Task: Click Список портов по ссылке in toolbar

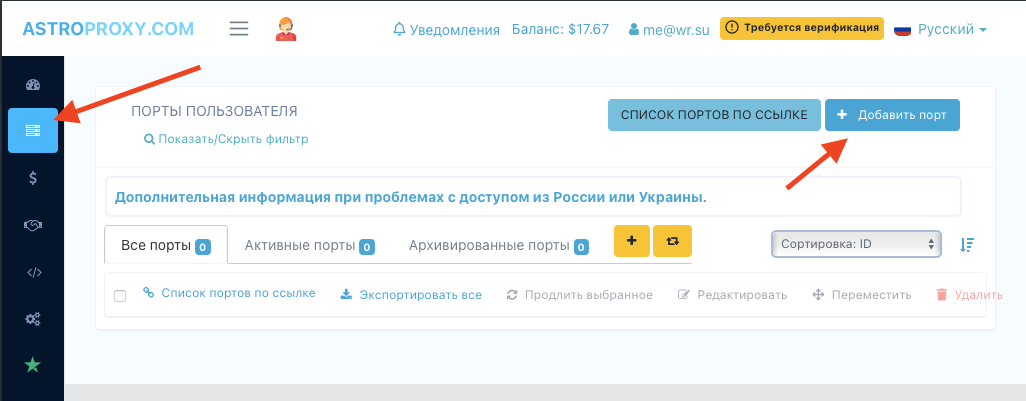Action: (x=229, y=293)
